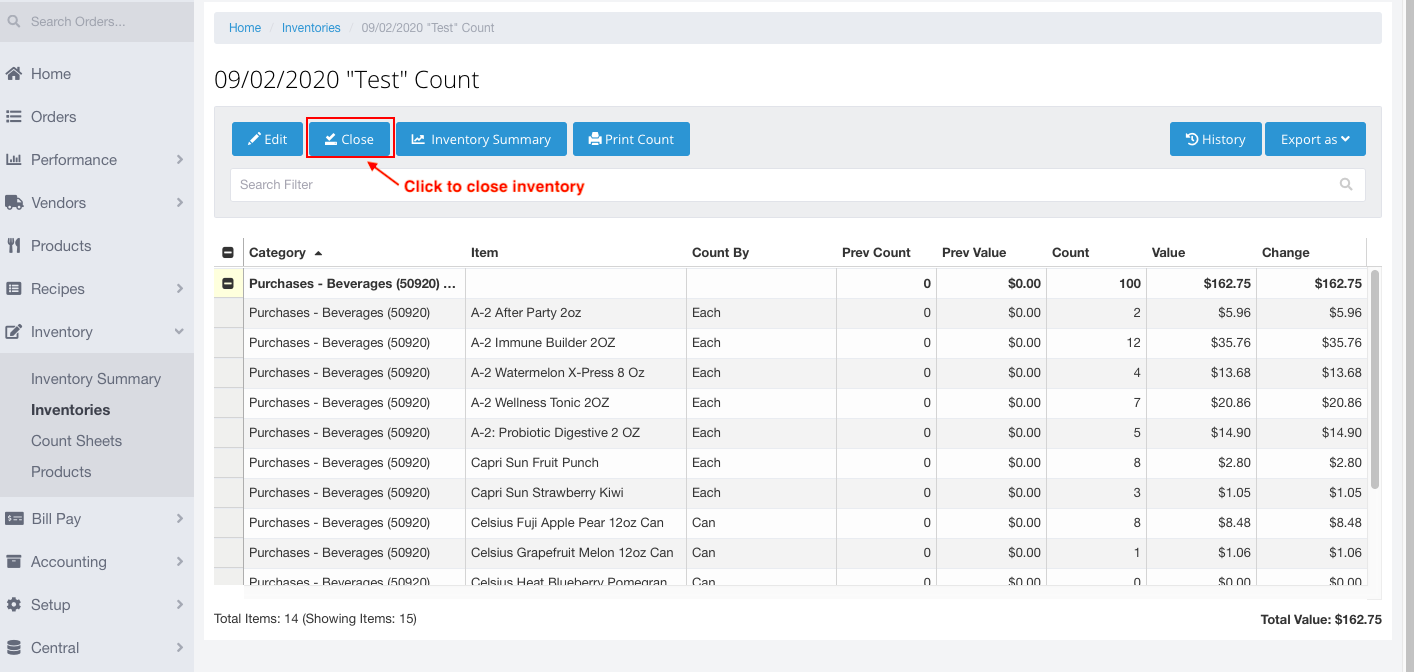The width and height of the screenshot is (1414, 672).
Task: Focus the Search Filter input field
Action: (780, 185)
